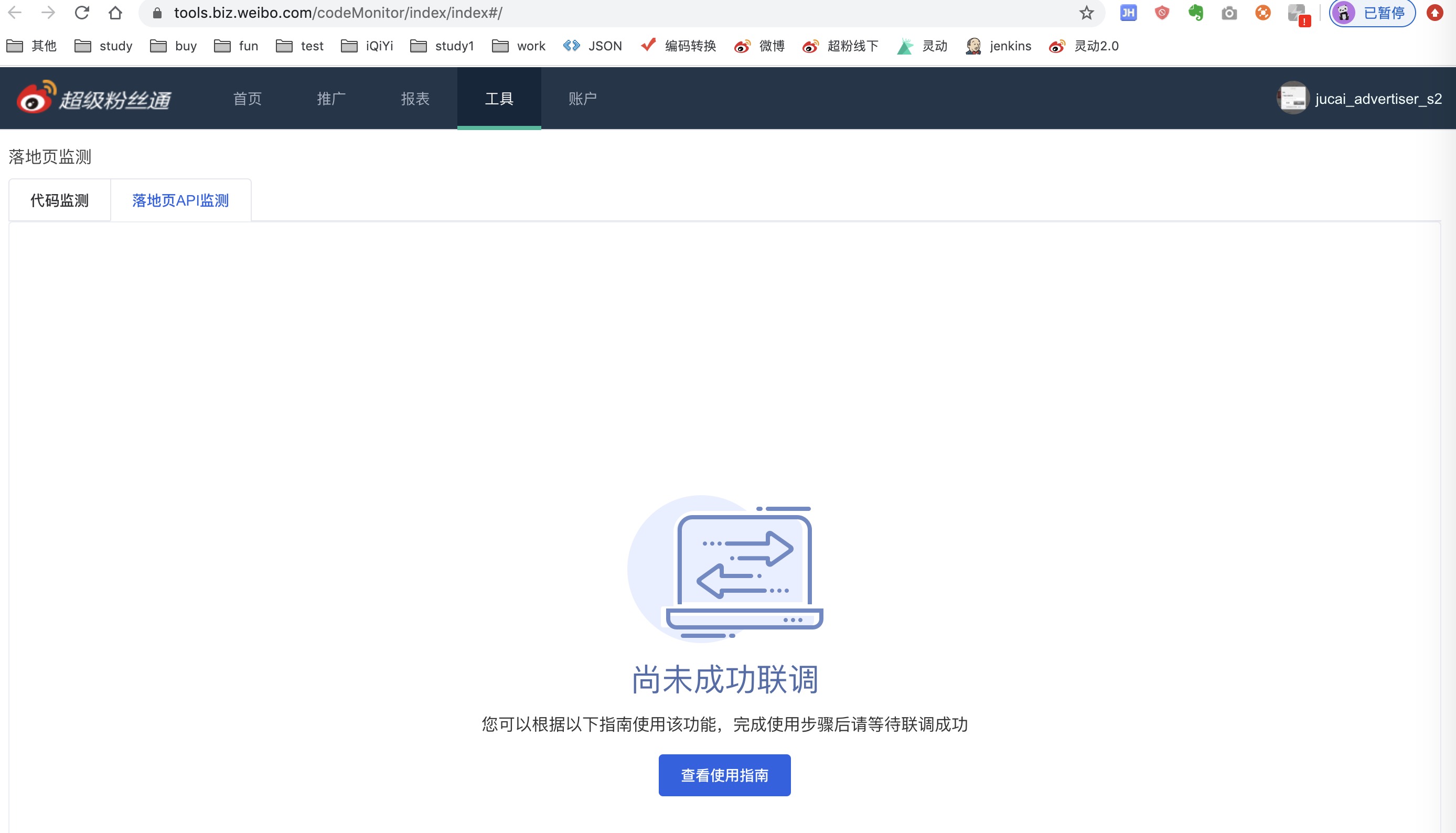The image size is (1456, 833).
Task: Click the laptop data-exchange illustration
Action: (725, 569)
